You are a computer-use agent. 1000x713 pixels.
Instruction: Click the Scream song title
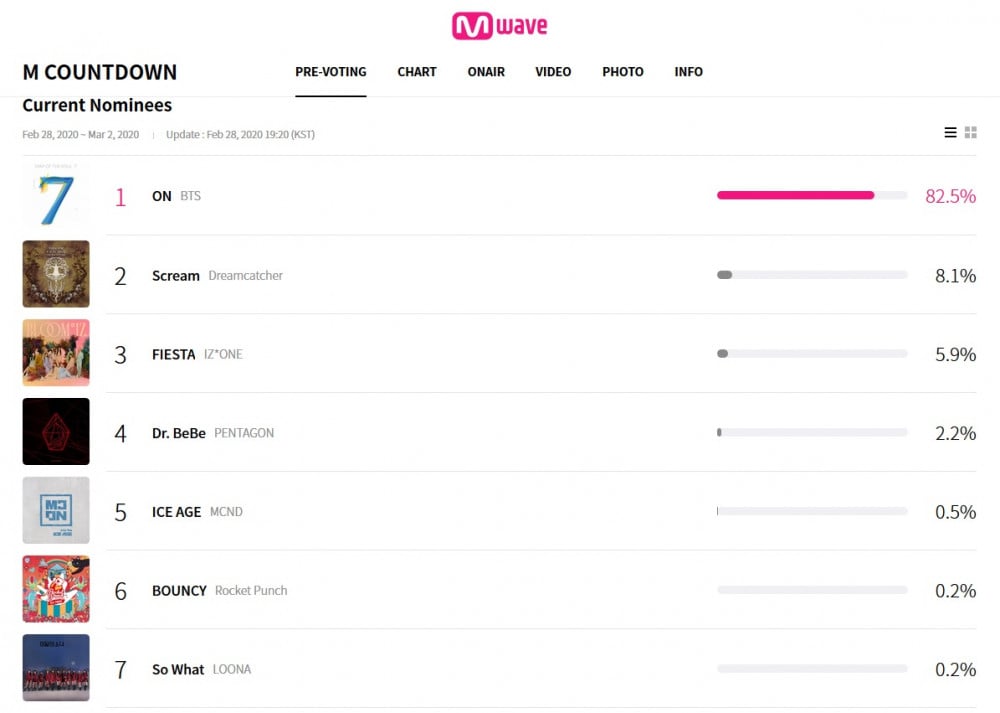(175, 276)
